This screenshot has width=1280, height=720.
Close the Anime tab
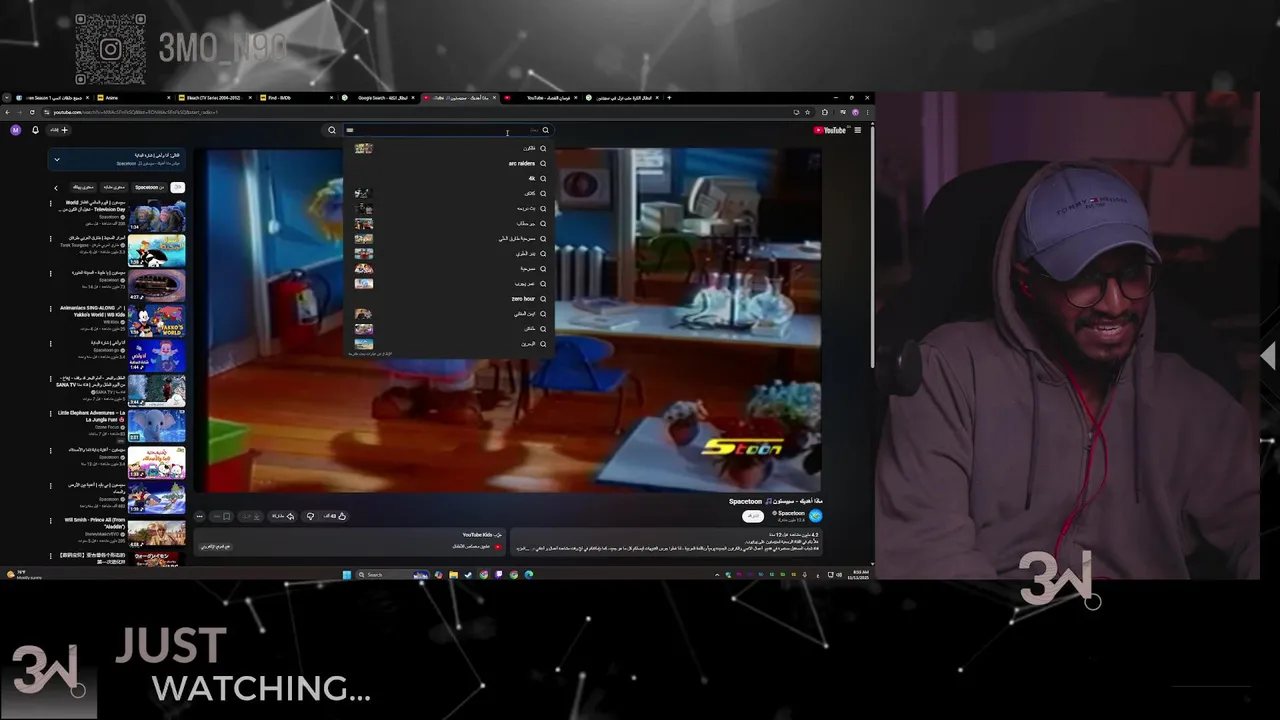click(168, 98)
